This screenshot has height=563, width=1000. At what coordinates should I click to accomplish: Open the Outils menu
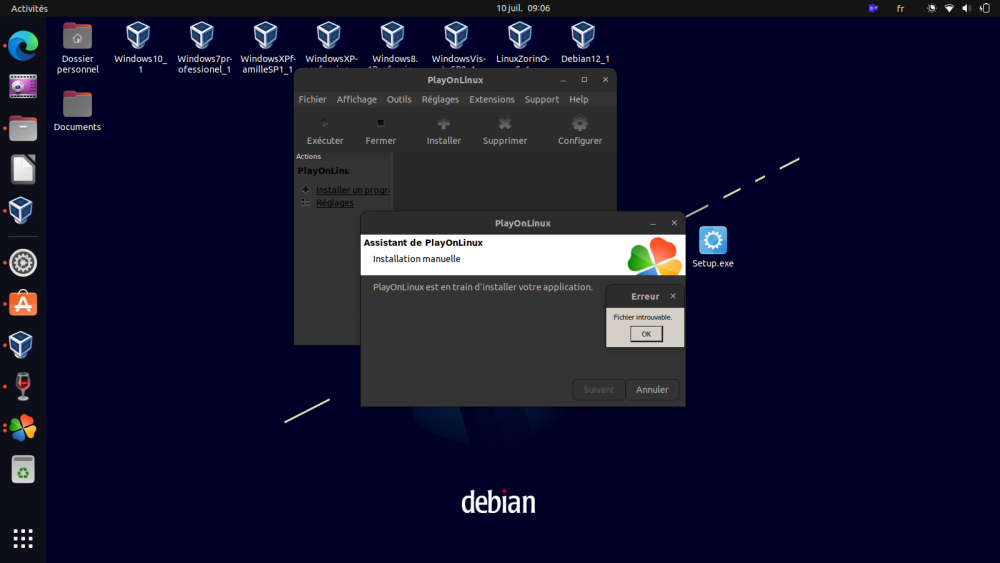[399, 99]
